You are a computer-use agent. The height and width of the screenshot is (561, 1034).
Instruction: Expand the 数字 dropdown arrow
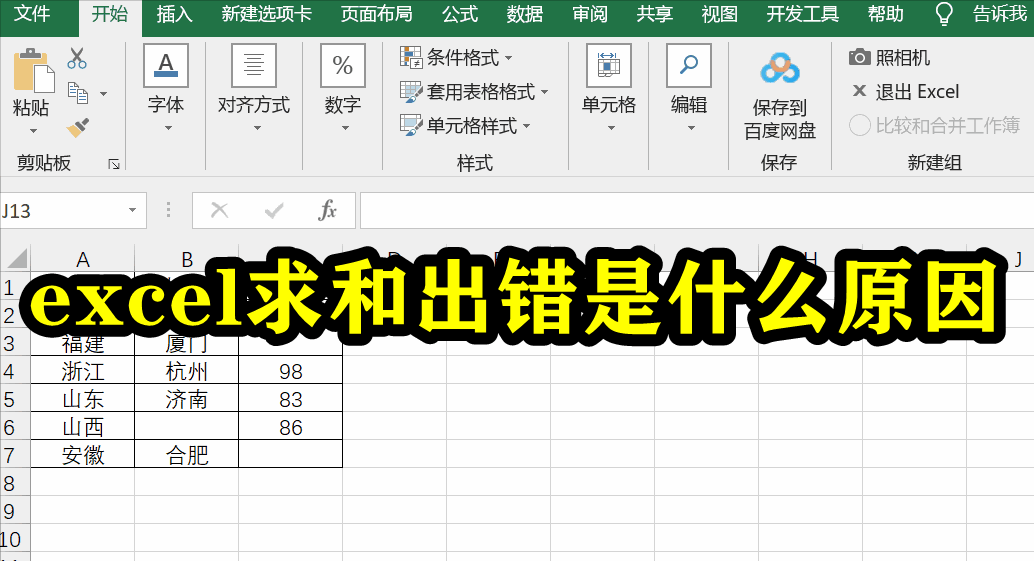346,128
